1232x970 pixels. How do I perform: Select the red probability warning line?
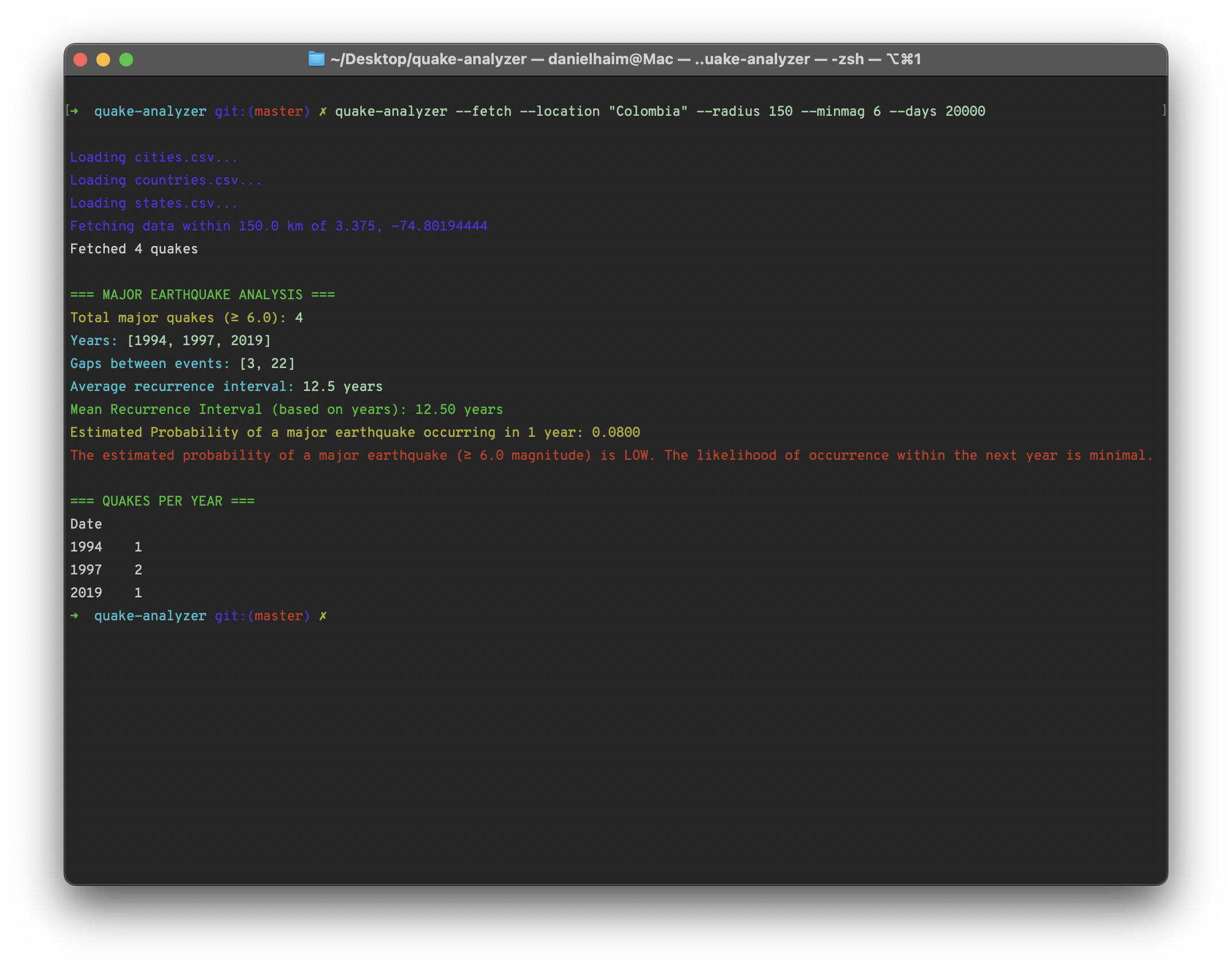click(611, 455)
